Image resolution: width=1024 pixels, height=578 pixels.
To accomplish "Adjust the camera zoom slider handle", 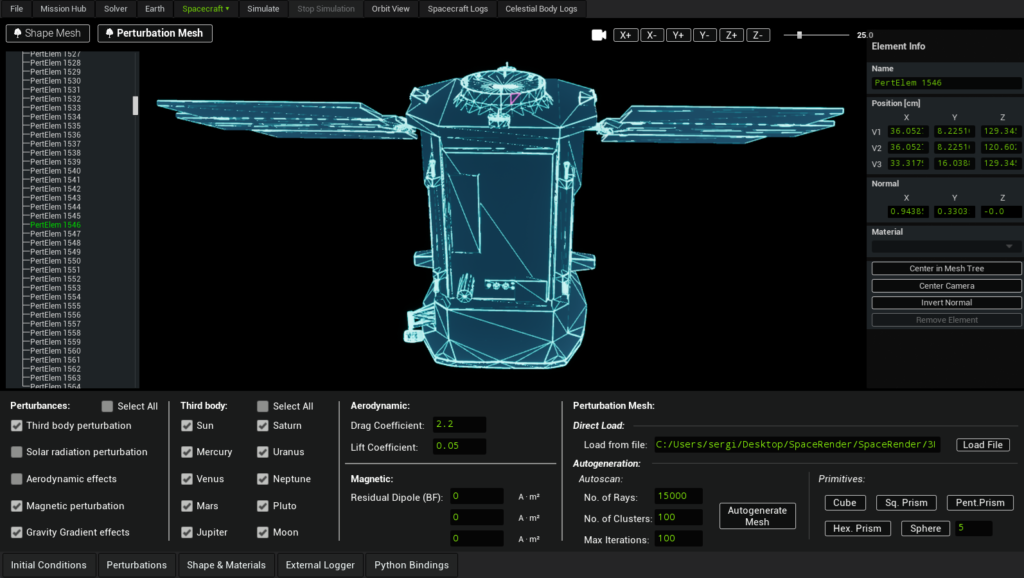I will click(798, 35).
